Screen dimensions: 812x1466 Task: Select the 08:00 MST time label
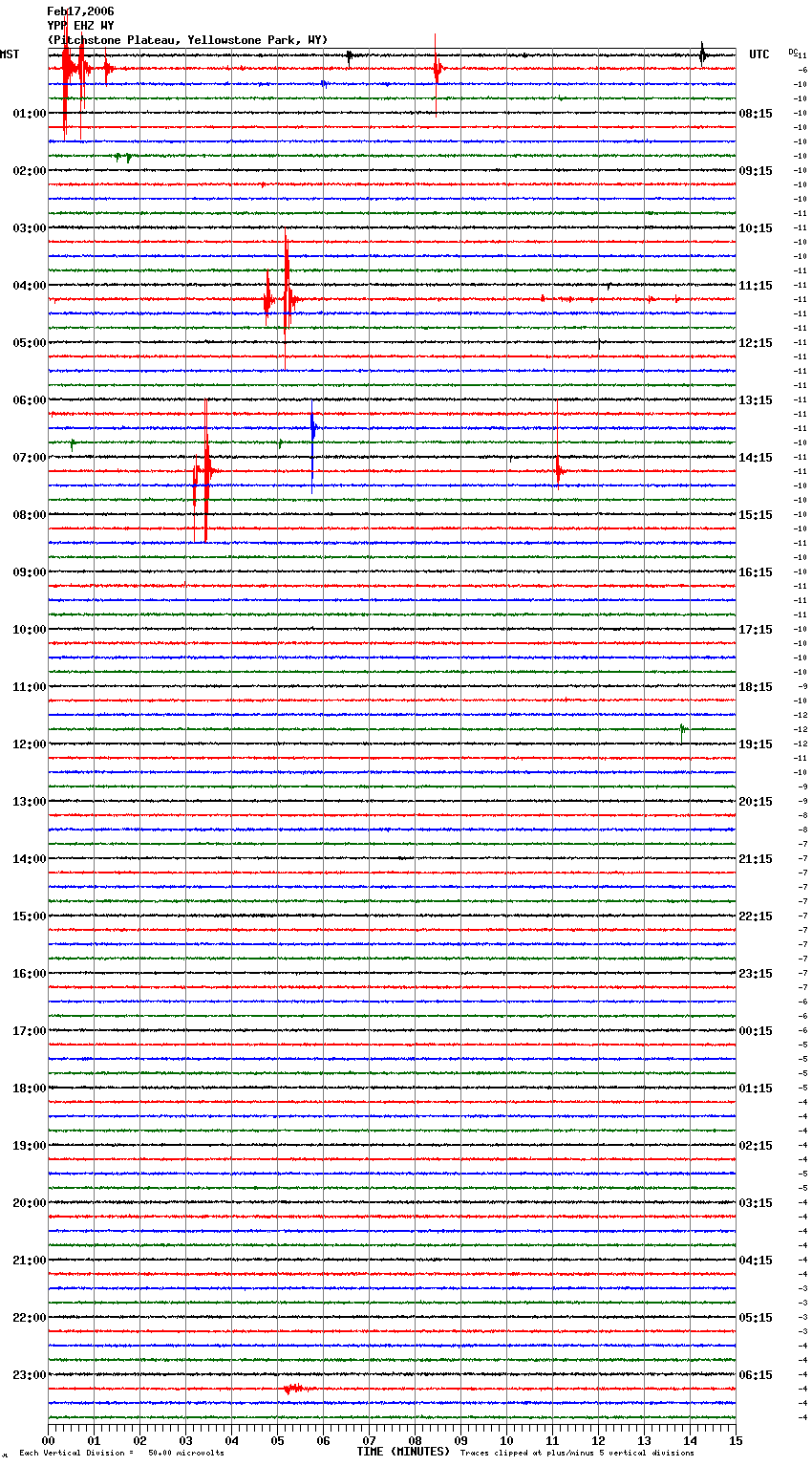(29, 515)
